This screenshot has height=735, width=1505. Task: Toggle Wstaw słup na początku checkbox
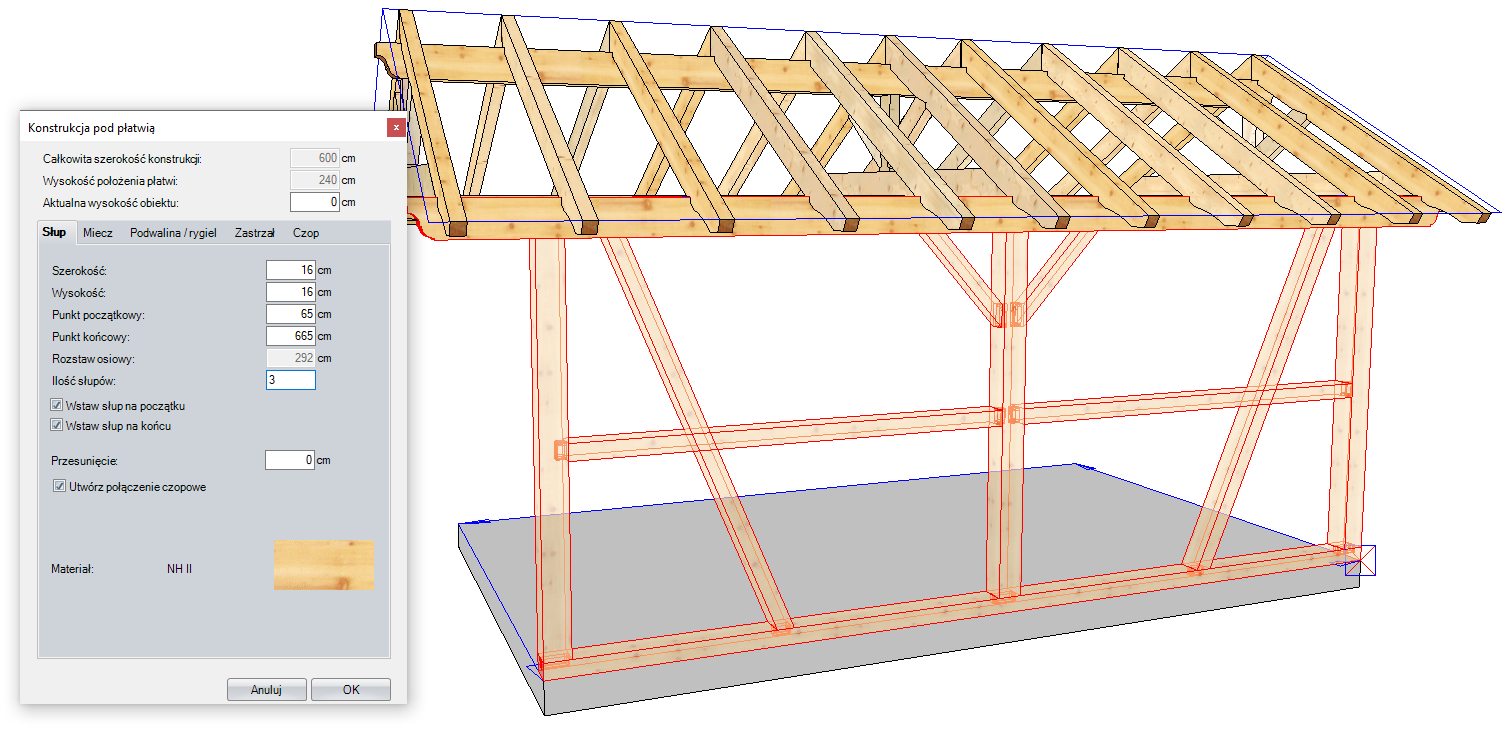point(58,406)
